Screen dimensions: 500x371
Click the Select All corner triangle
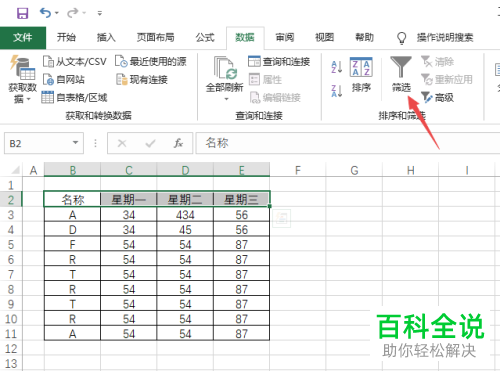pos(15,170)
